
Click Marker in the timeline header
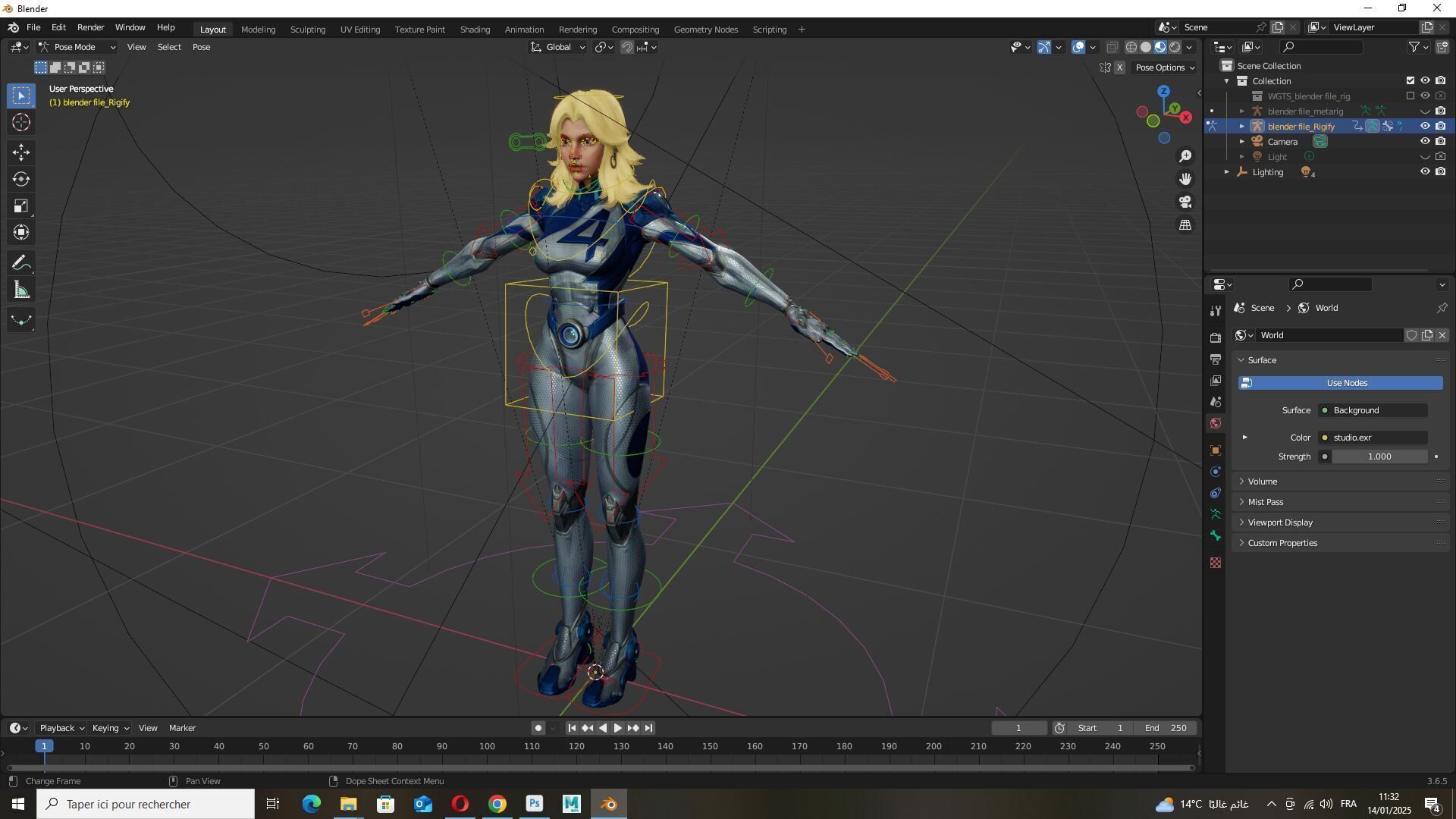182,728
